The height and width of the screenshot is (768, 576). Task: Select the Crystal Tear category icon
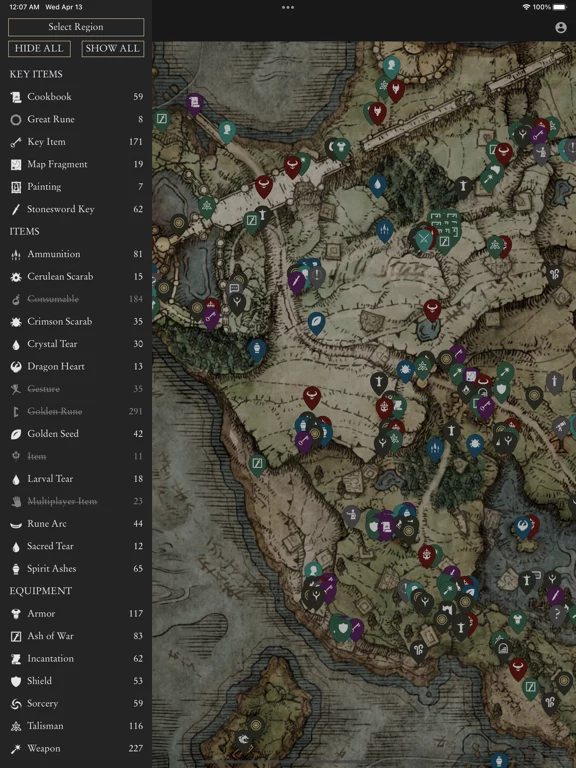16,344
